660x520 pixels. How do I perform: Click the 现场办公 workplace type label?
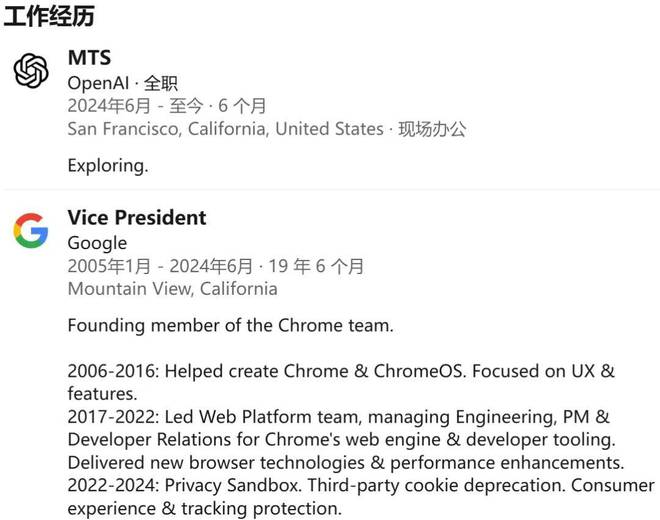432,129
